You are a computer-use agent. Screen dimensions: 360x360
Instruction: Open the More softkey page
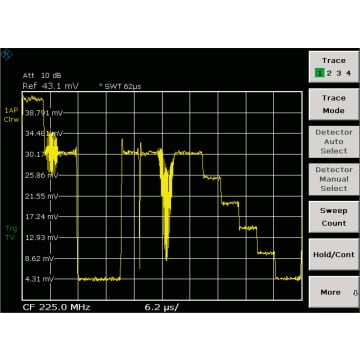(x=334, y=292)
